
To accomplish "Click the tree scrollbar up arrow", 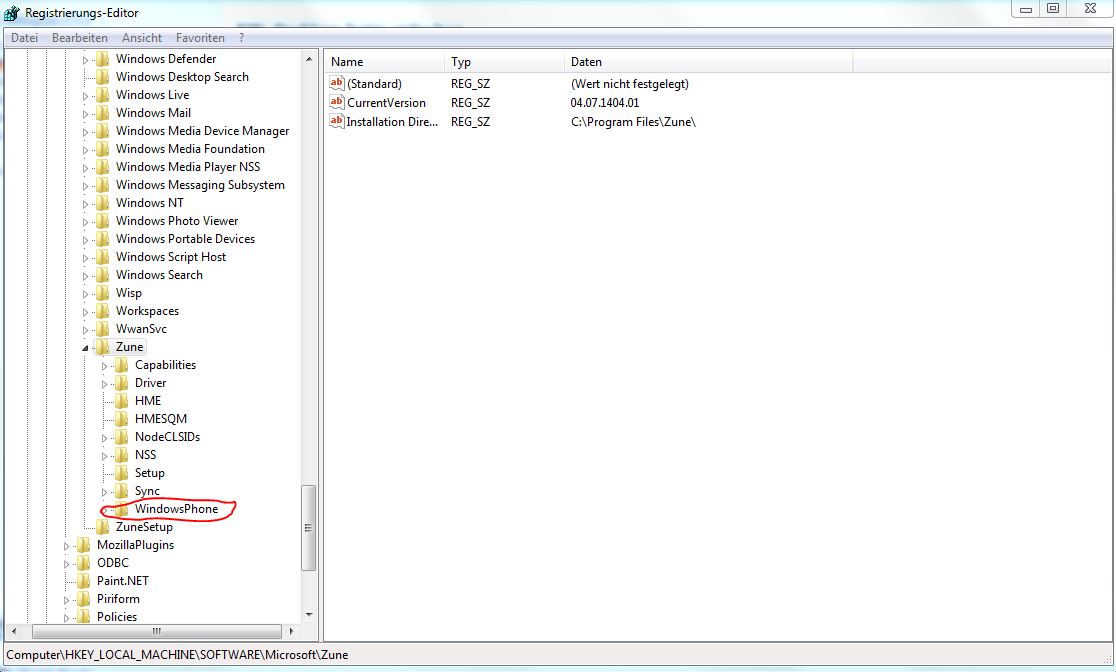I will tap(309, 58).
